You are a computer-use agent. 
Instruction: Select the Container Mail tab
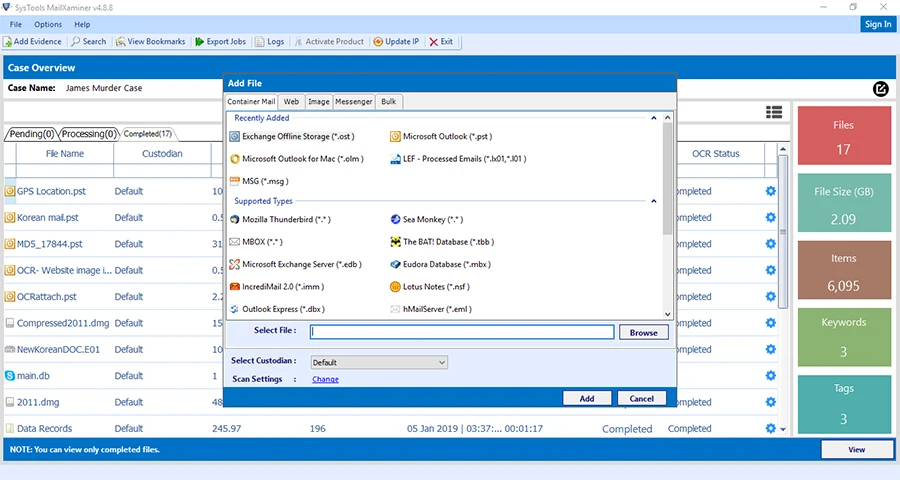tap(251, 102)
